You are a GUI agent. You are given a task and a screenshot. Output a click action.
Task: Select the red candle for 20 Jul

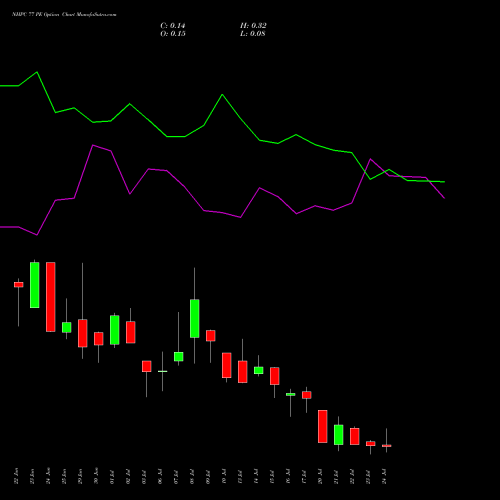323,426
